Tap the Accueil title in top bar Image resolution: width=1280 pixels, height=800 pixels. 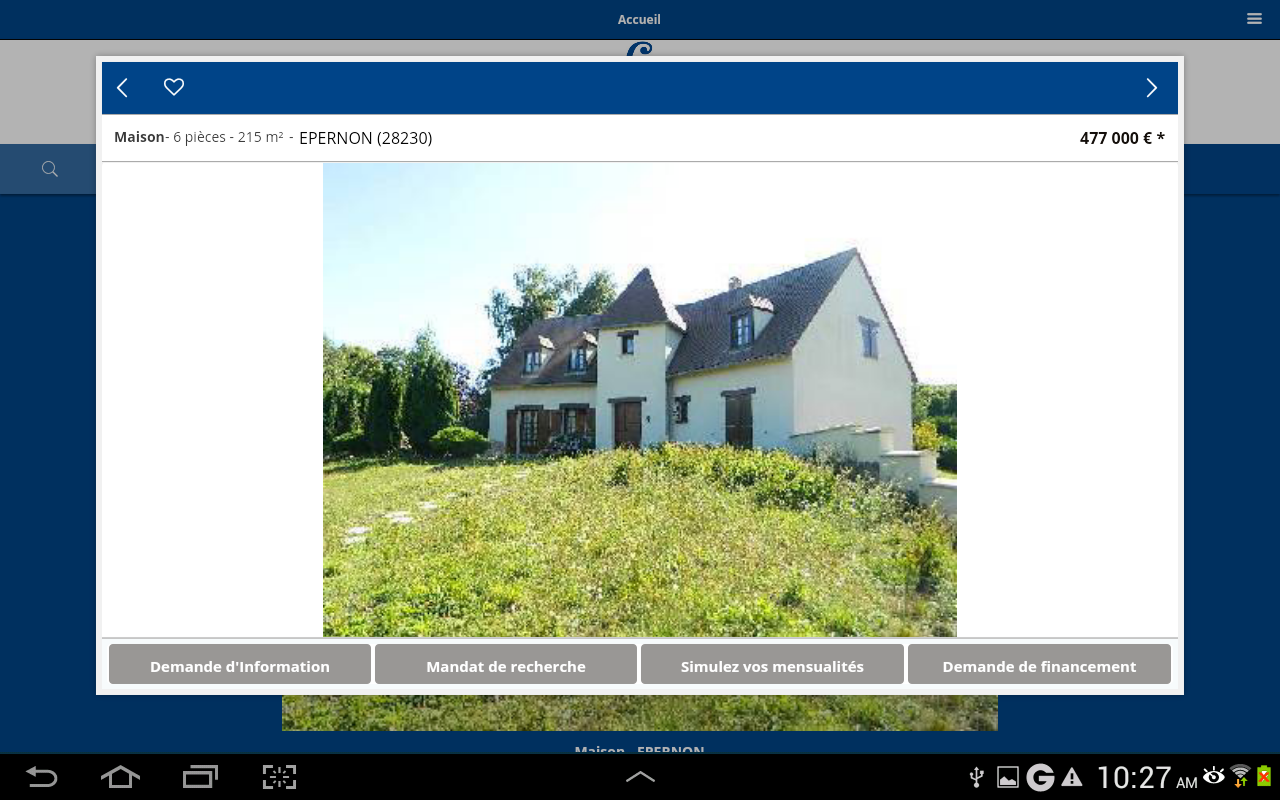coord(639,19)
